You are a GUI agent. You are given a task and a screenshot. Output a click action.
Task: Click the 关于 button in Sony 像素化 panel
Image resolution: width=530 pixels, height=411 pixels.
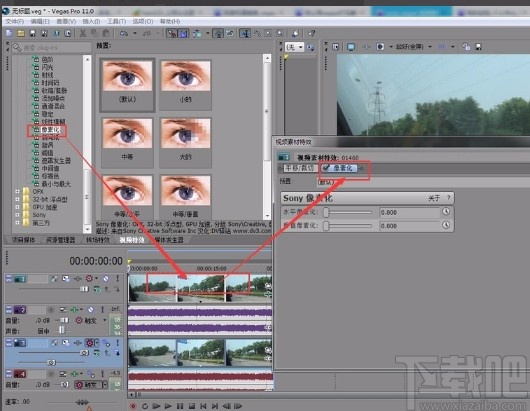point(434,198)
